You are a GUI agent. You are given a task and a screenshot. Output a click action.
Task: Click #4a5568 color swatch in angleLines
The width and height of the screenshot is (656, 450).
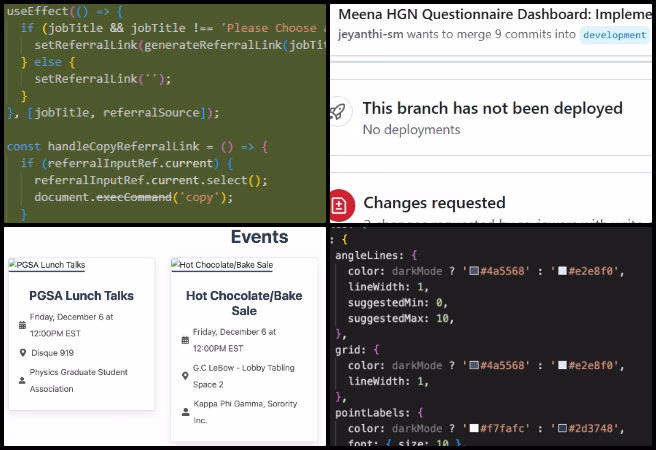click(x=474, y=271)
